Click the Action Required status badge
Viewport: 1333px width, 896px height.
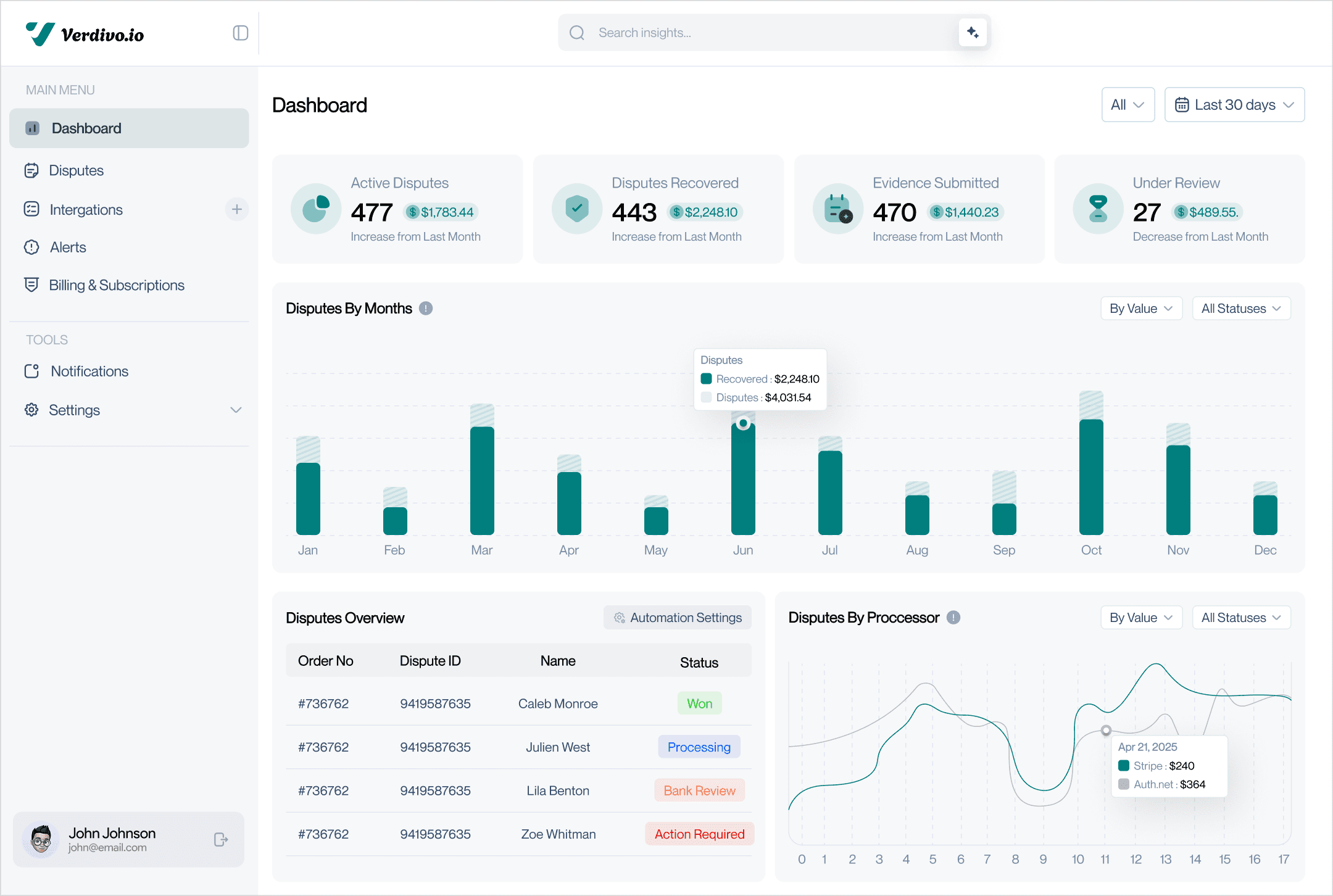tap(699, 834)
